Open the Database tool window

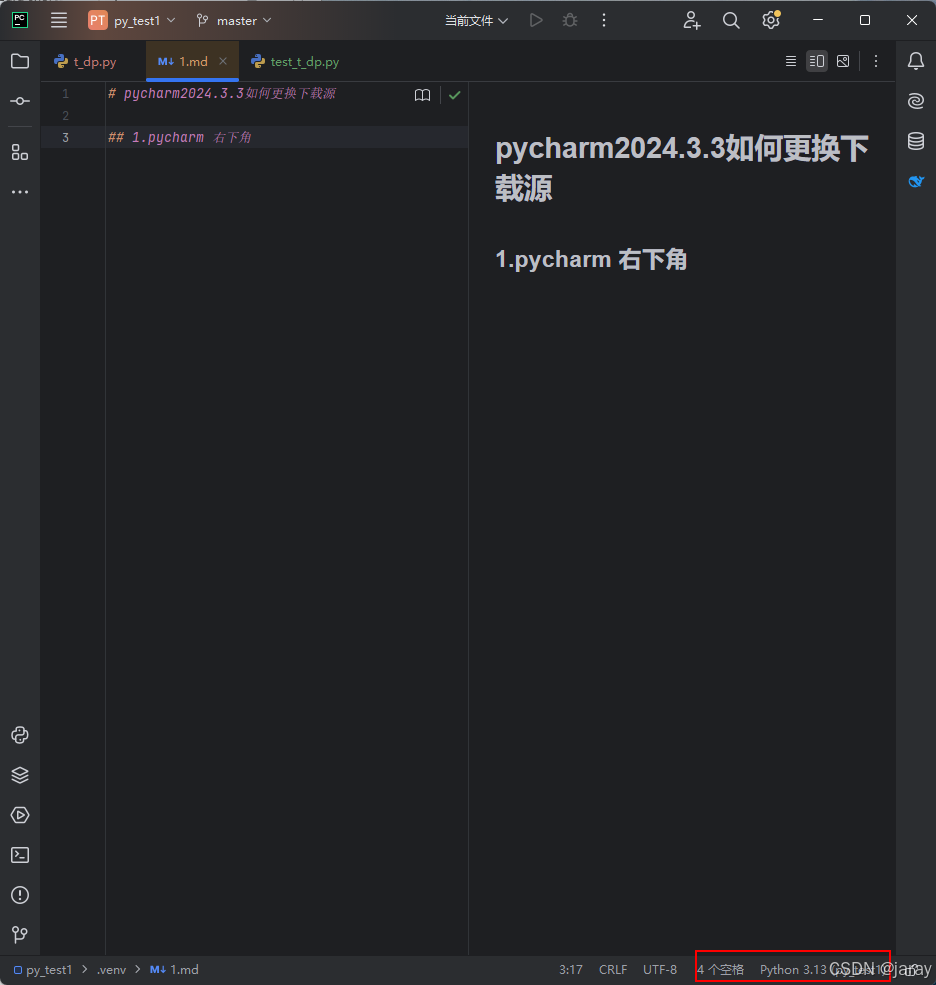[x=916, y=141]
